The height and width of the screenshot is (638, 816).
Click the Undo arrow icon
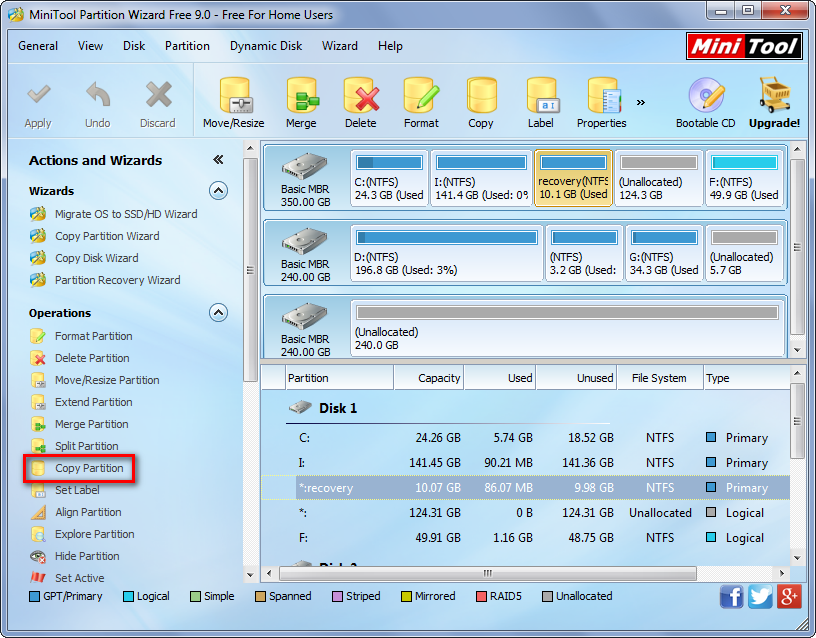(x=98, y=95)
